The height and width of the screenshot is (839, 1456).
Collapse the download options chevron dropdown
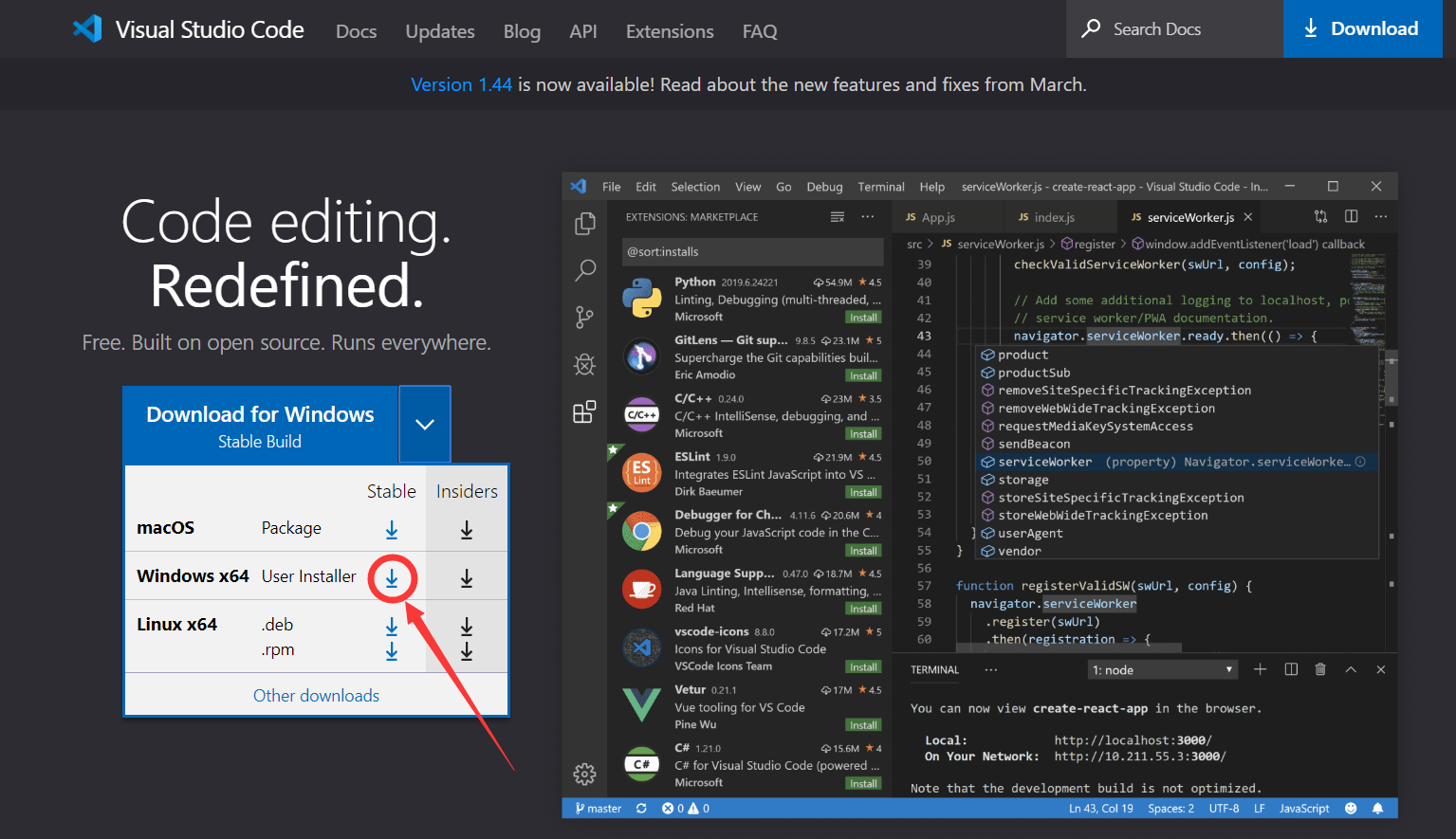[x=425, y=424]
